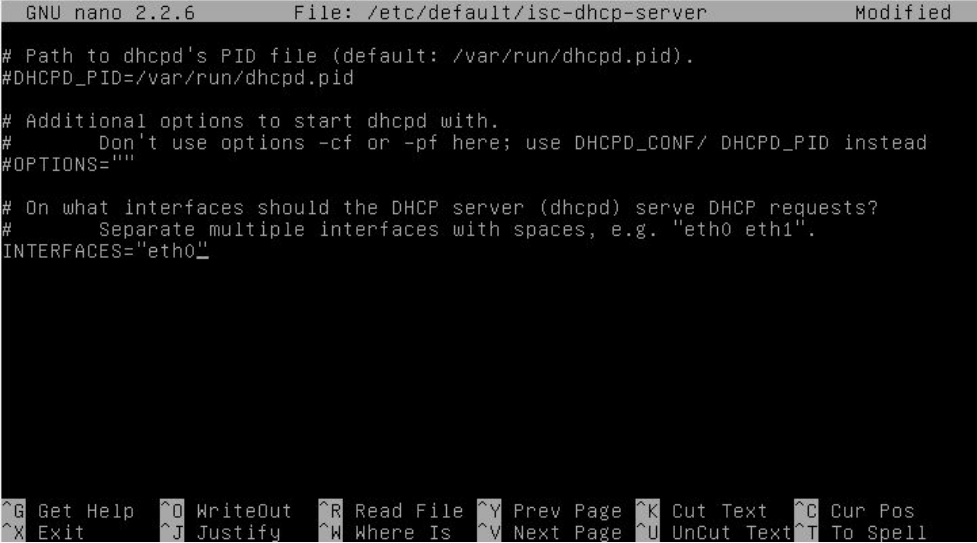Click the GNU nano 2.2.6 title text
The height and width of the screenshot is (543, 977).
[110, 12]
